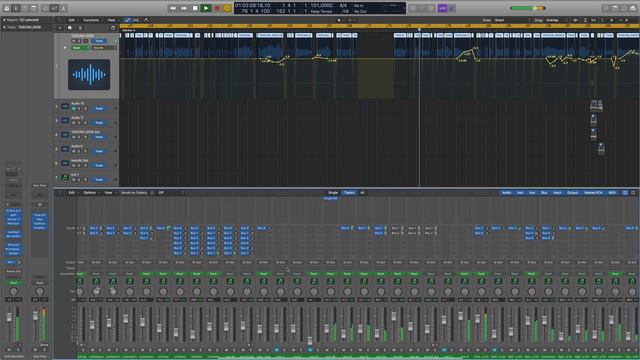The height and width of the screenshot is (360, 640).
Task: Open the Functions menu in Tracks area
Action: coord(91,20)
